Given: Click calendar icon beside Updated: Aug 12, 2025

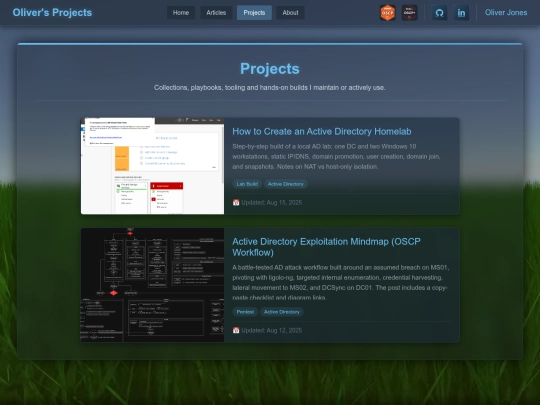Looking at the screenshot, I should click(236, 330).
